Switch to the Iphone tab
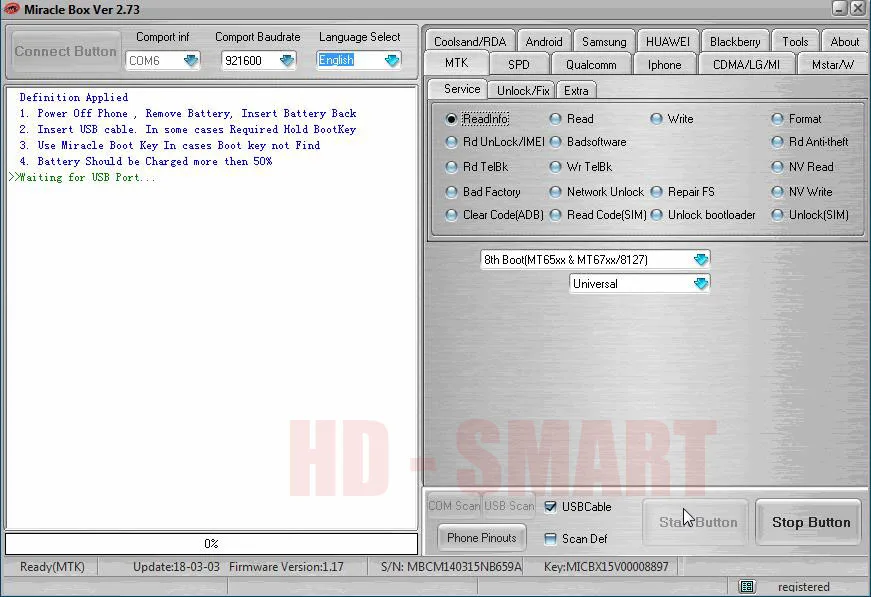The width and height of the screenshot is (871, 597). tap(664, 64)
